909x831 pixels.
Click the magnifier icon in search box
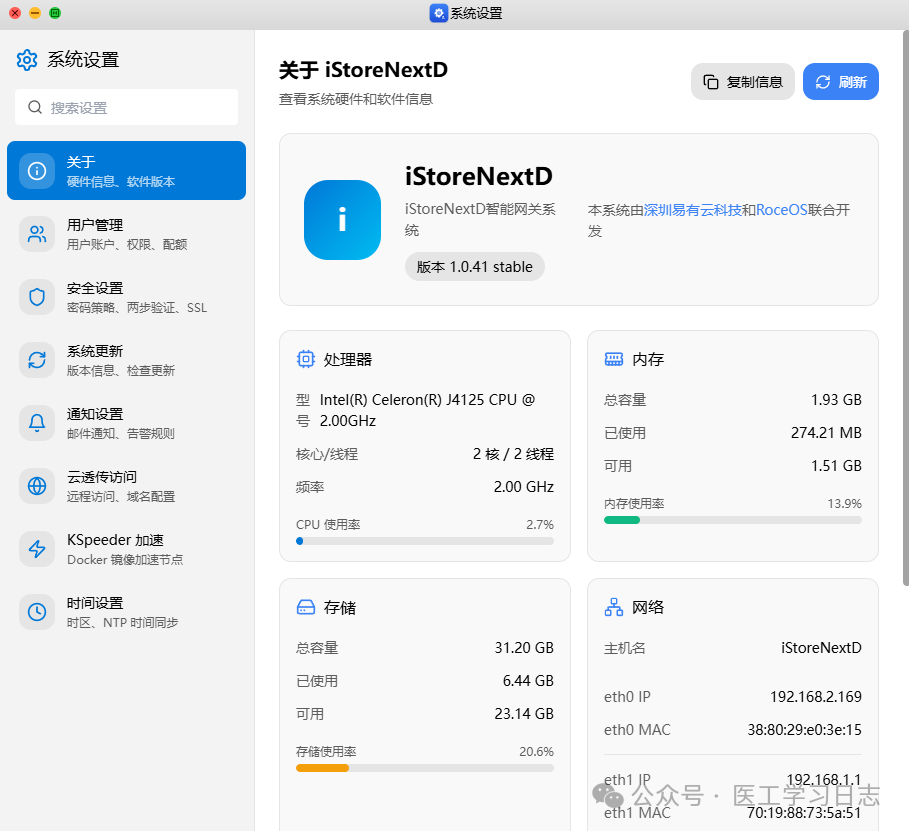coord(35,107)
